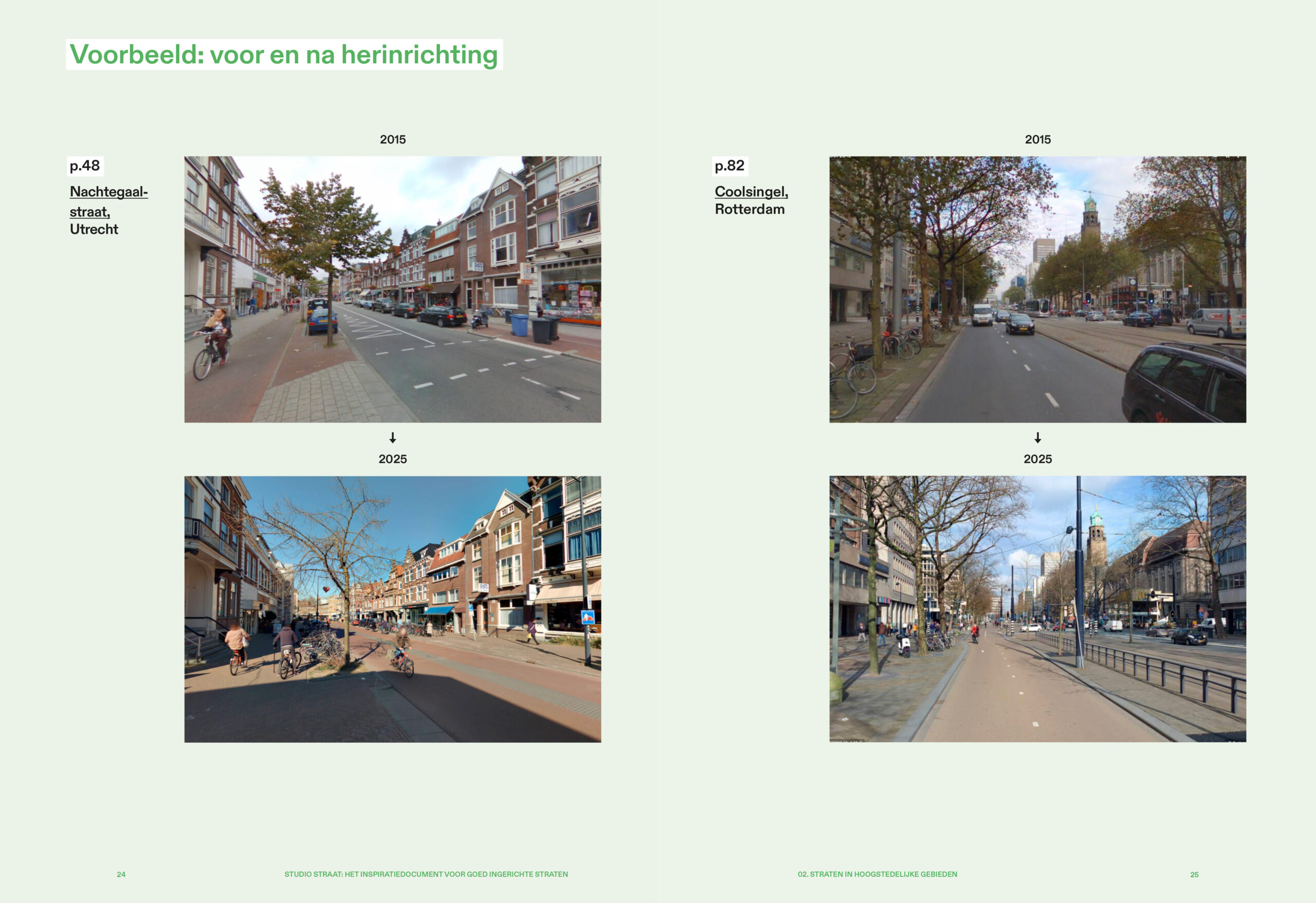This screenshot has height=903, width=1316.
Task: Click the p.82 page reference label
Action: click(x=729, y=166)
